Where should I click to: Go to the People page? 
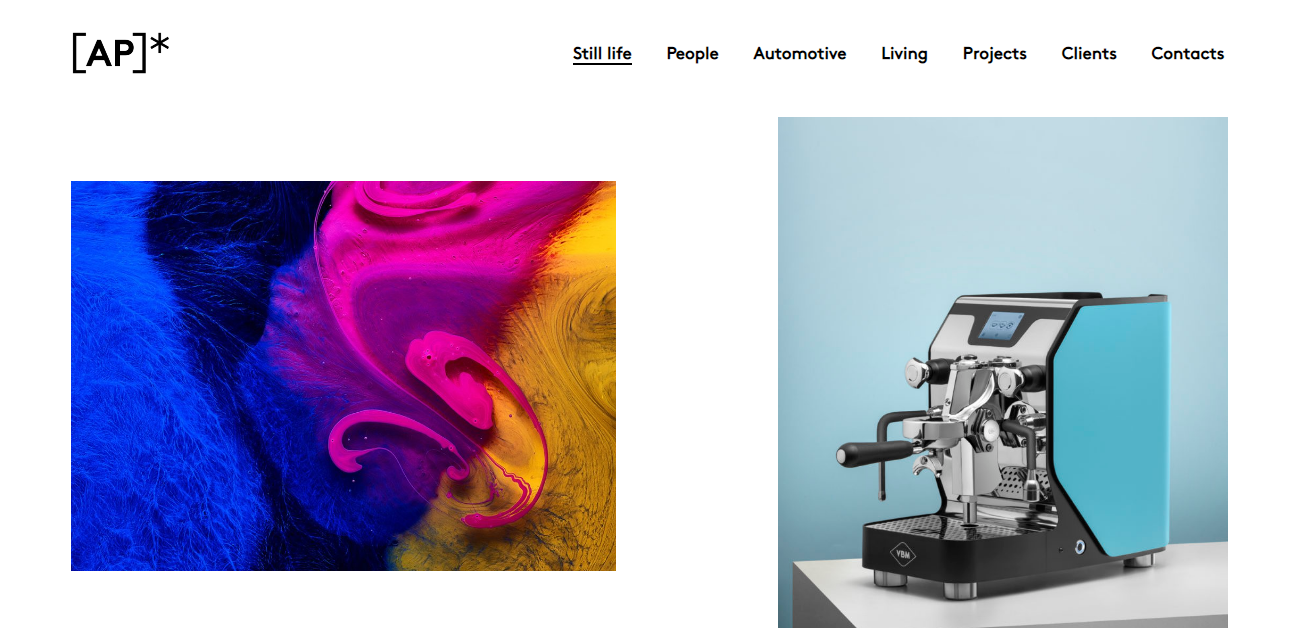pos(692,53)
